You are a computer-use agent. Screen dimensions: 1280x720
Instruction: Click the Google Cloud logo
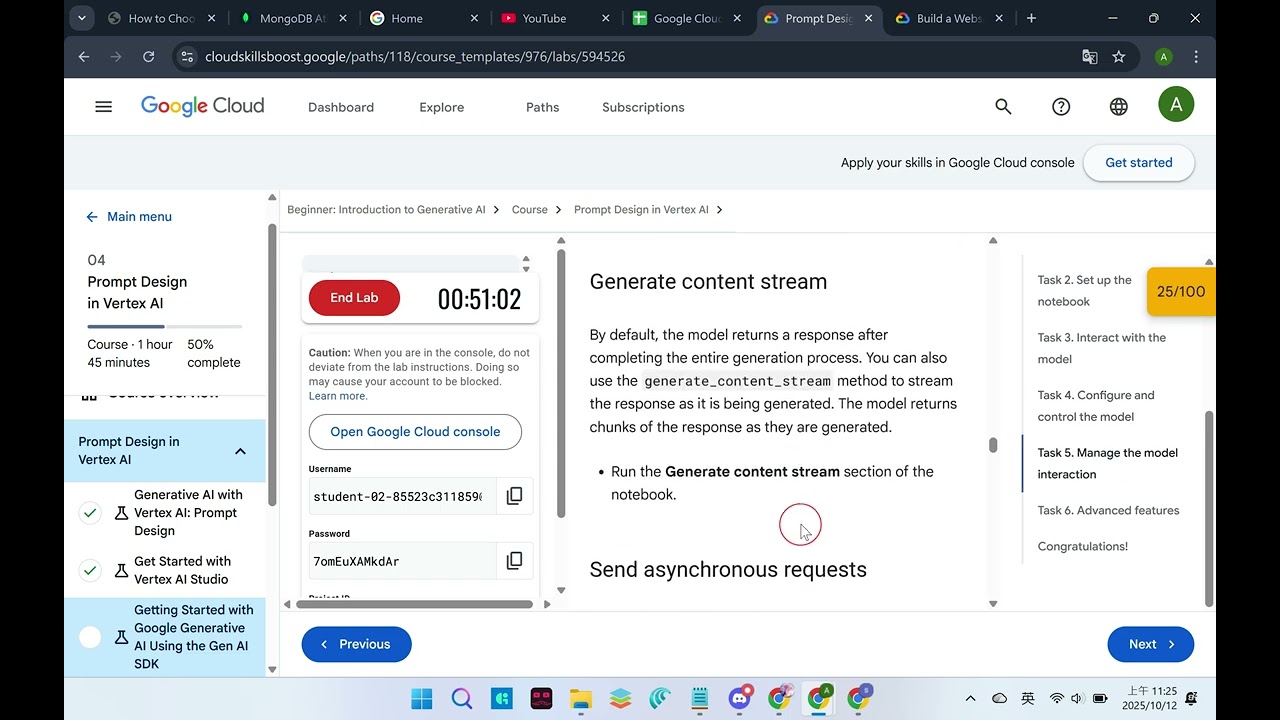(x=203, y=106)
